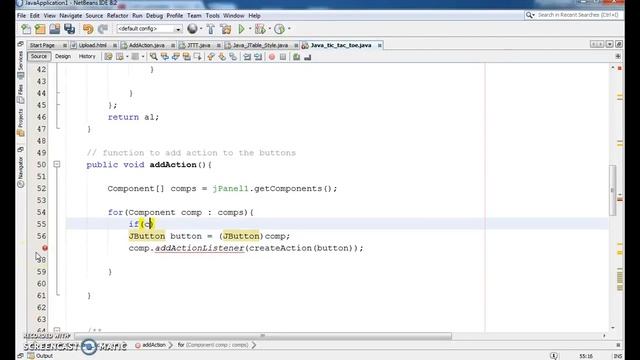This screenshot has height=360, width=640.
Task: Toggle Rectangular Selection icon
Action: [x=198, y=57]
